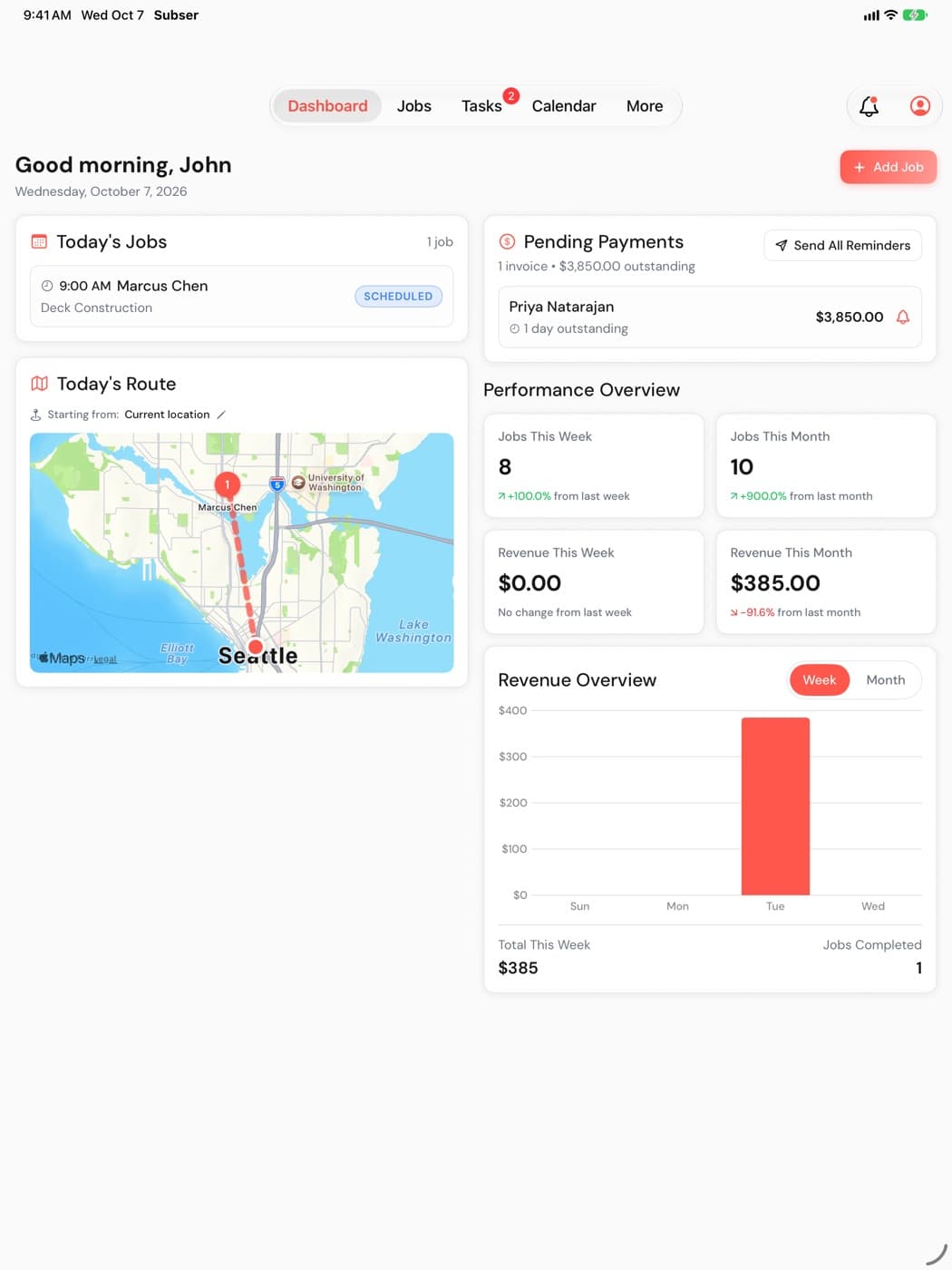
Task: Tap the red route endpoint dot at Seattle
Action: tap(256, 647)
